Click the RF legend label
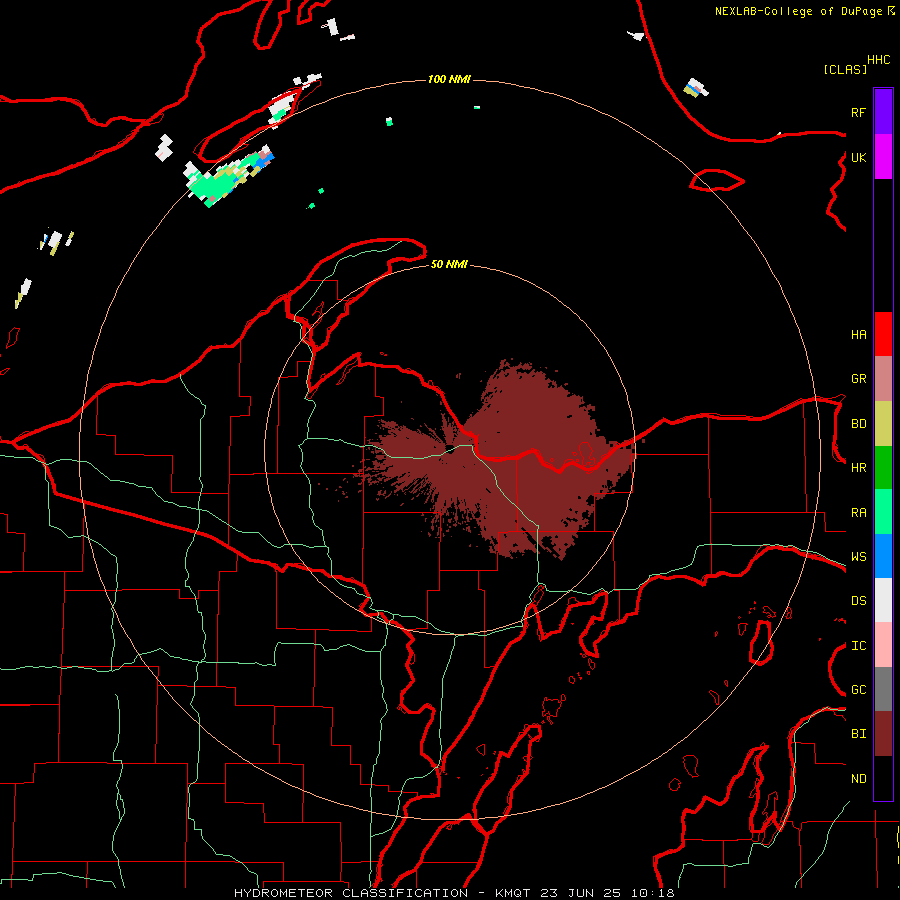The width and height of the screenshot is (900, 900). (858, 112)
